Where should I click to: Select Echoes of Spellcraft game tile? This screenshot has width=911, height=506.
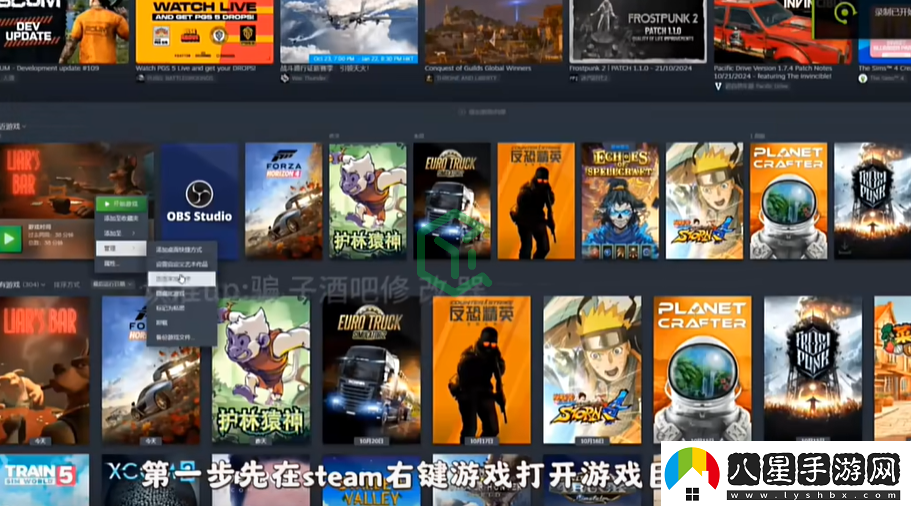(x=621, y=201)
